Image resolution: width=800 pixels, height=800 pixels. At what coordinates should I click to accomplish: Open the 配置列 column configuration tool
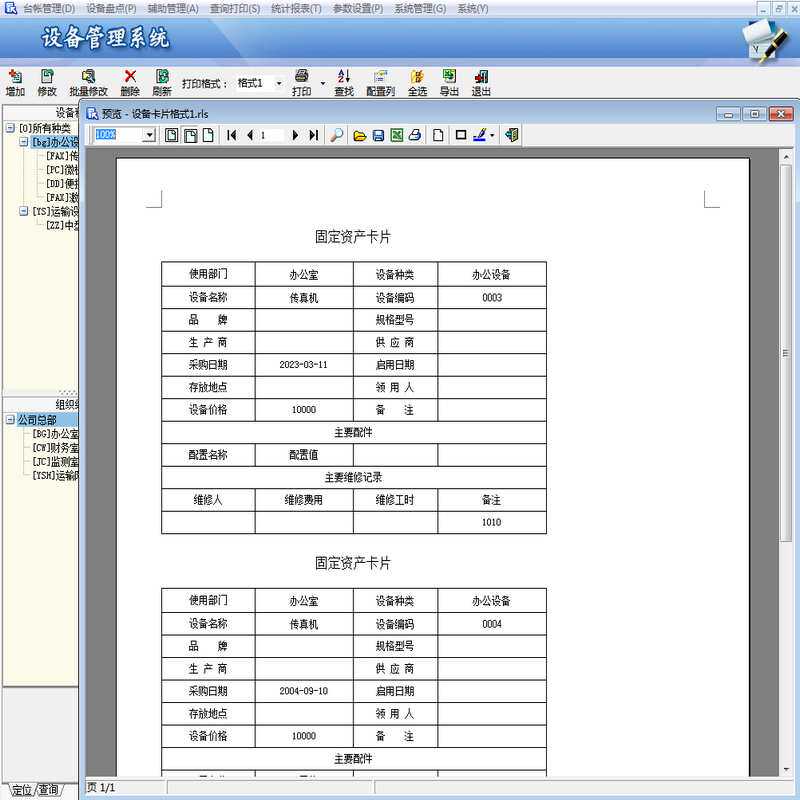click(x=381, y=83)
